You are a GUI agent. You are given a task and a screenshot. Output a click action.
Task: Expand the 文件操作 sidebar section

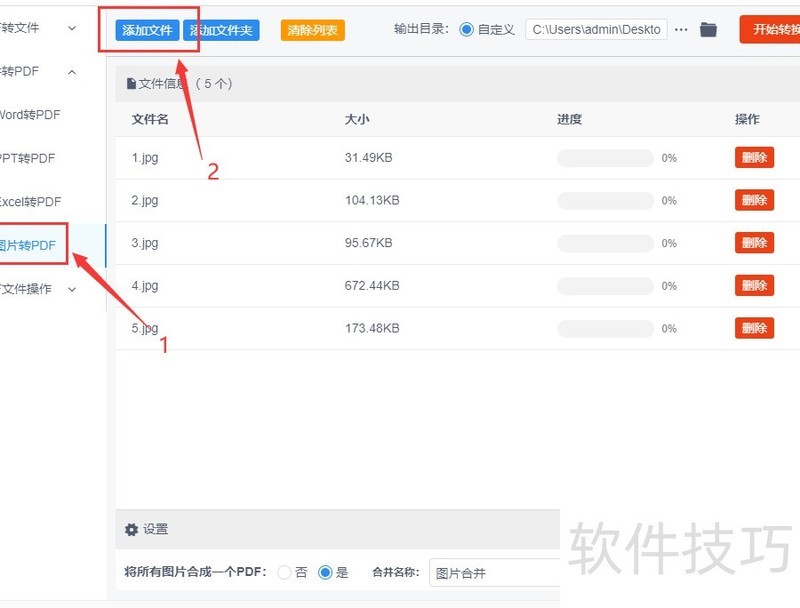click(71, 289)
